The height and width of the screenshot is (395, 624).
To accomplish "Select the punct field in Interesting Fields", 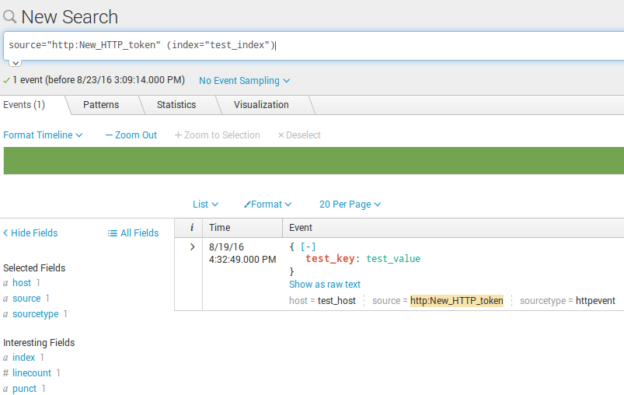I will pyautogui.click(x=24, y=389).
